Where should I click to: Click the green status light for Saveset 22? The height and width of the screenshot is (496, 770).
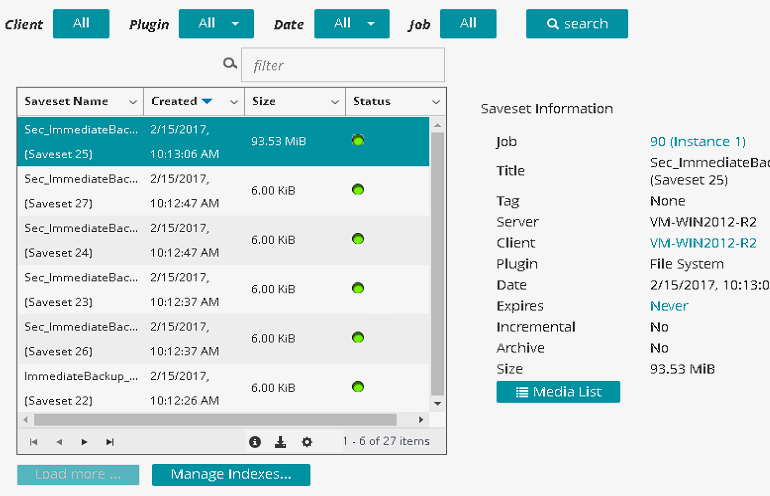(358, 387)
